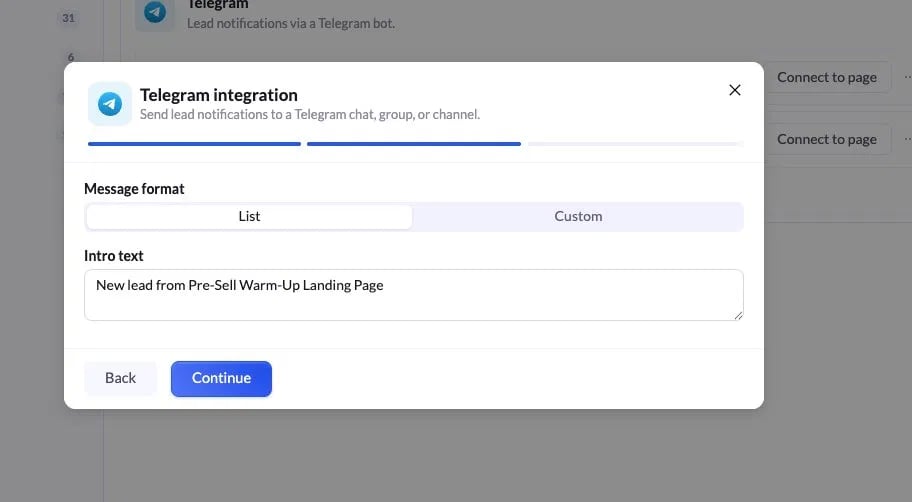
Task: Click the Telegram logo in the dialog header
Action: click(x=110, y=104)
